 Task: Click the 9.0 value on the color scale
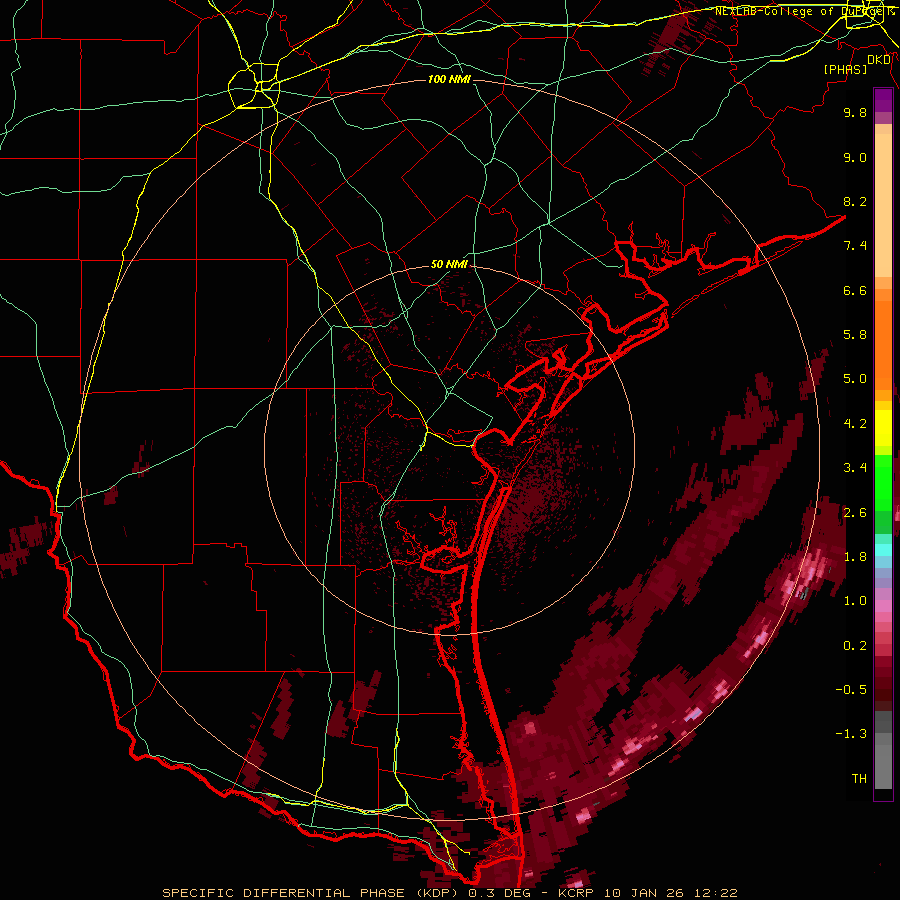point(855,157)
